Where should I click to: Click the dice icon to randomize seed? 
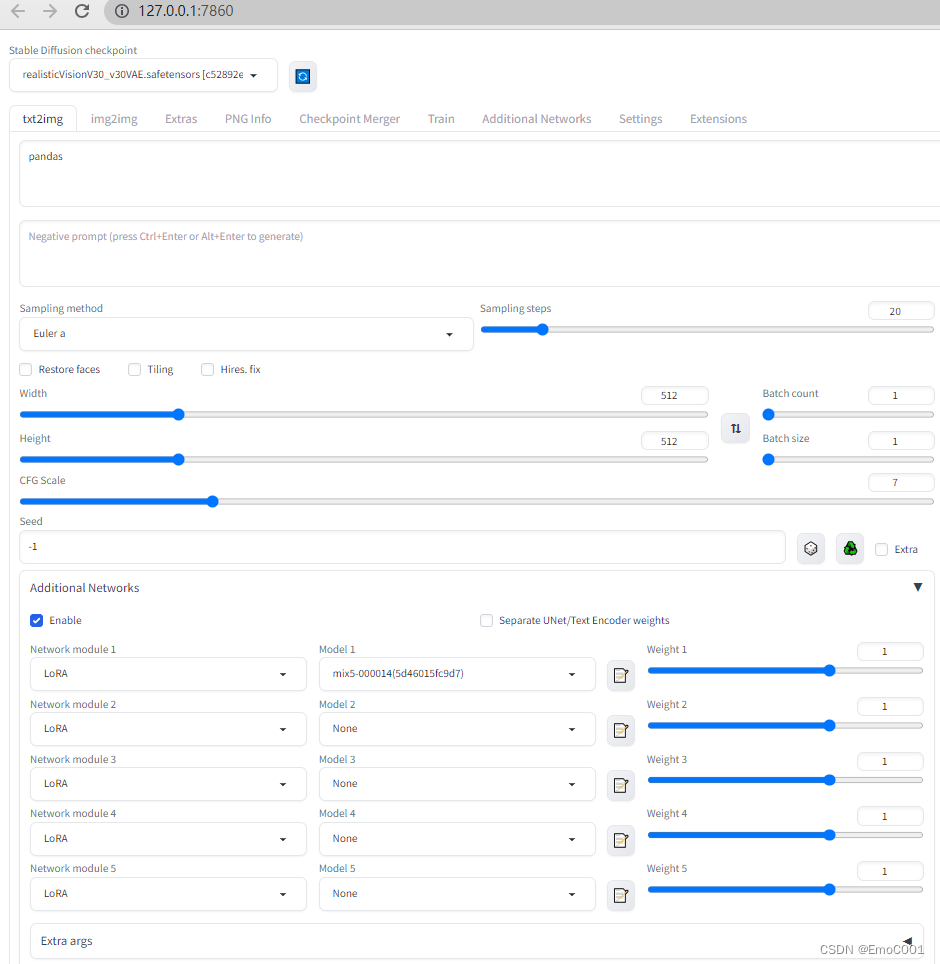tap(810, 548)
